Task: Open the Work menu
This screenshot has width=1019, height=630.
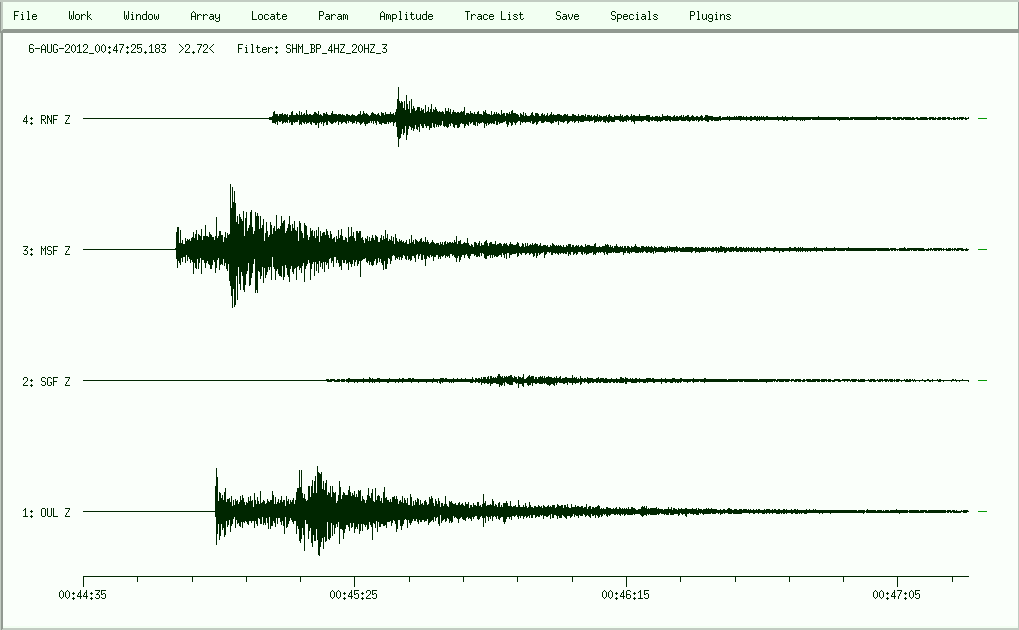Action: pos(80,16)
